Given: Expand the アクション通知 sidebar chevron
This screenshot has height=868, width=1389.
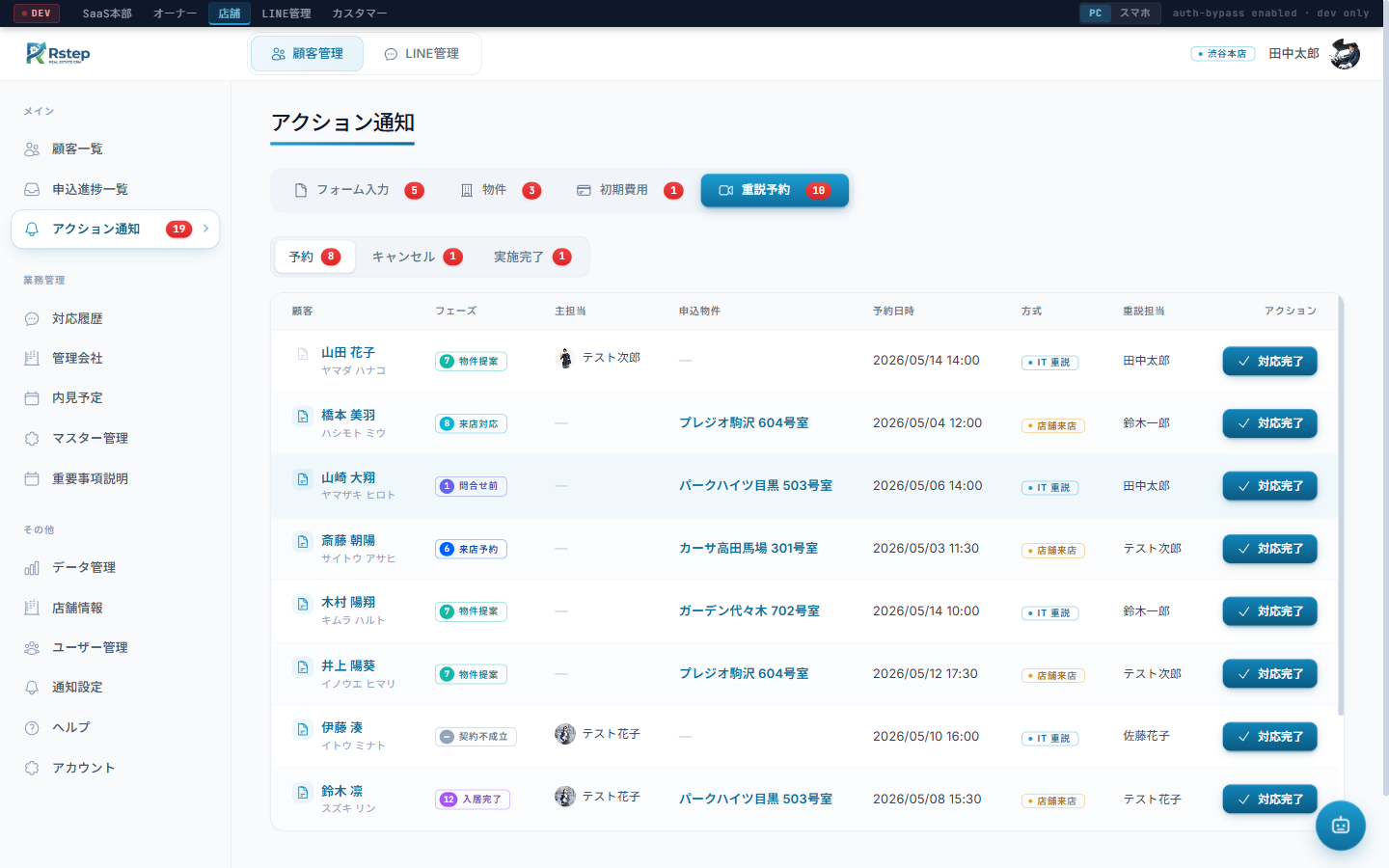Looking at the screenshot, I should (205, 229).
